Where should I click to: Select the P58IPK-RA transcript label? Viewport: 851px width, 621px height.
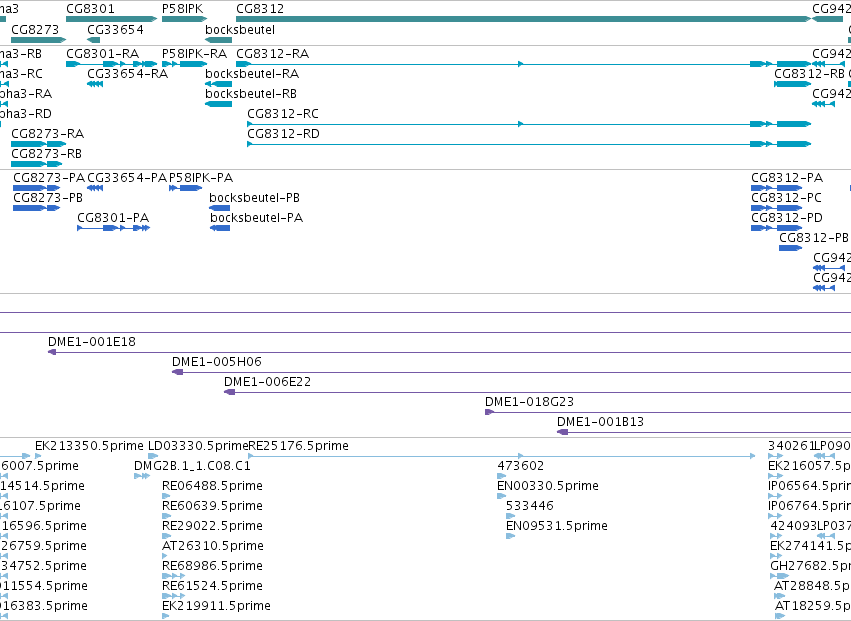[194, 54]
